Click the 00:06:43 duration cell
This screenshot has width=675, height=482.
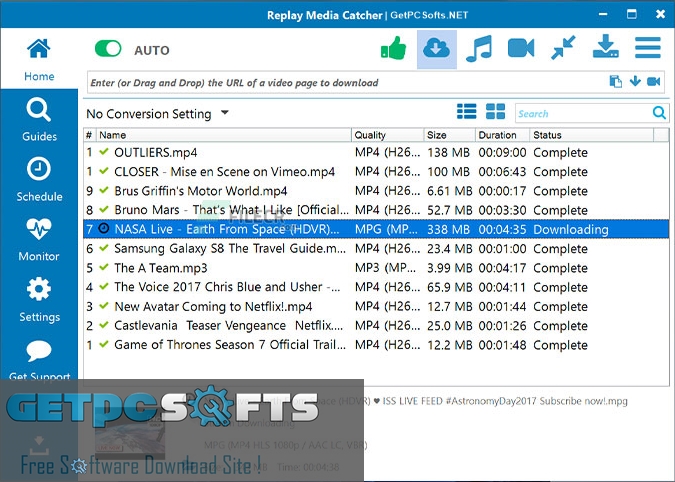point(502,172)
